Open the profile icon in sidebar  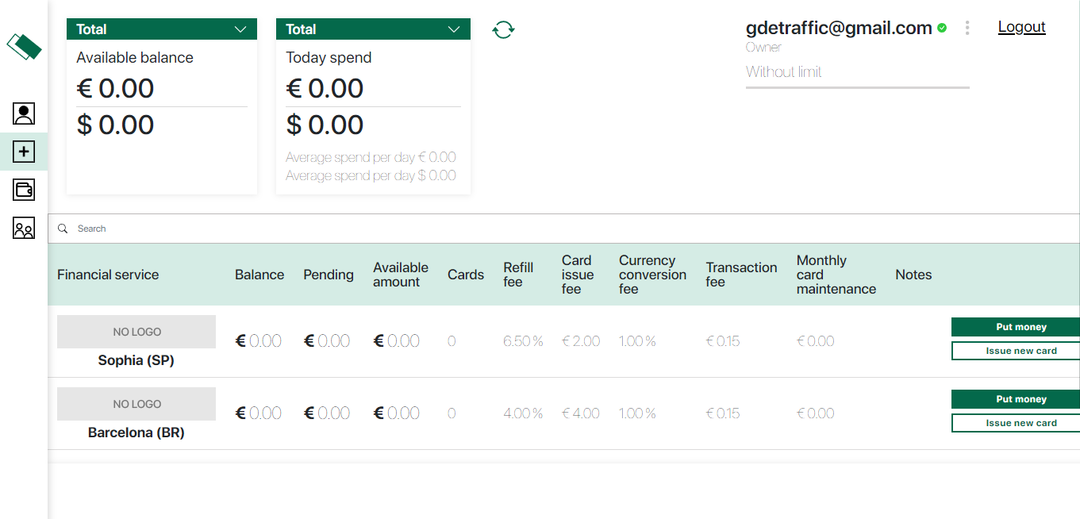click(24, 114)
